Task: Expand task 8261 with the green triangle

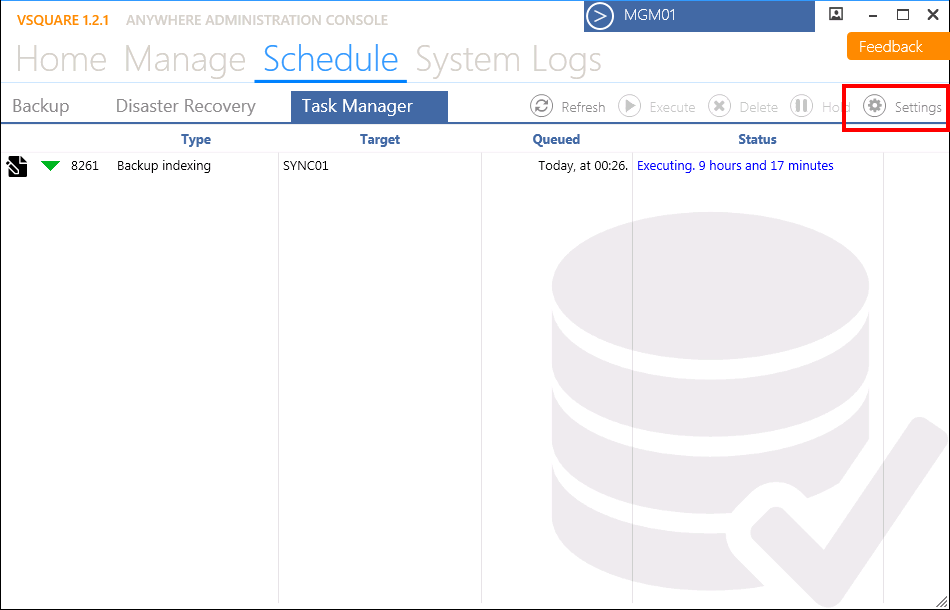Action: tap(50, 165)
